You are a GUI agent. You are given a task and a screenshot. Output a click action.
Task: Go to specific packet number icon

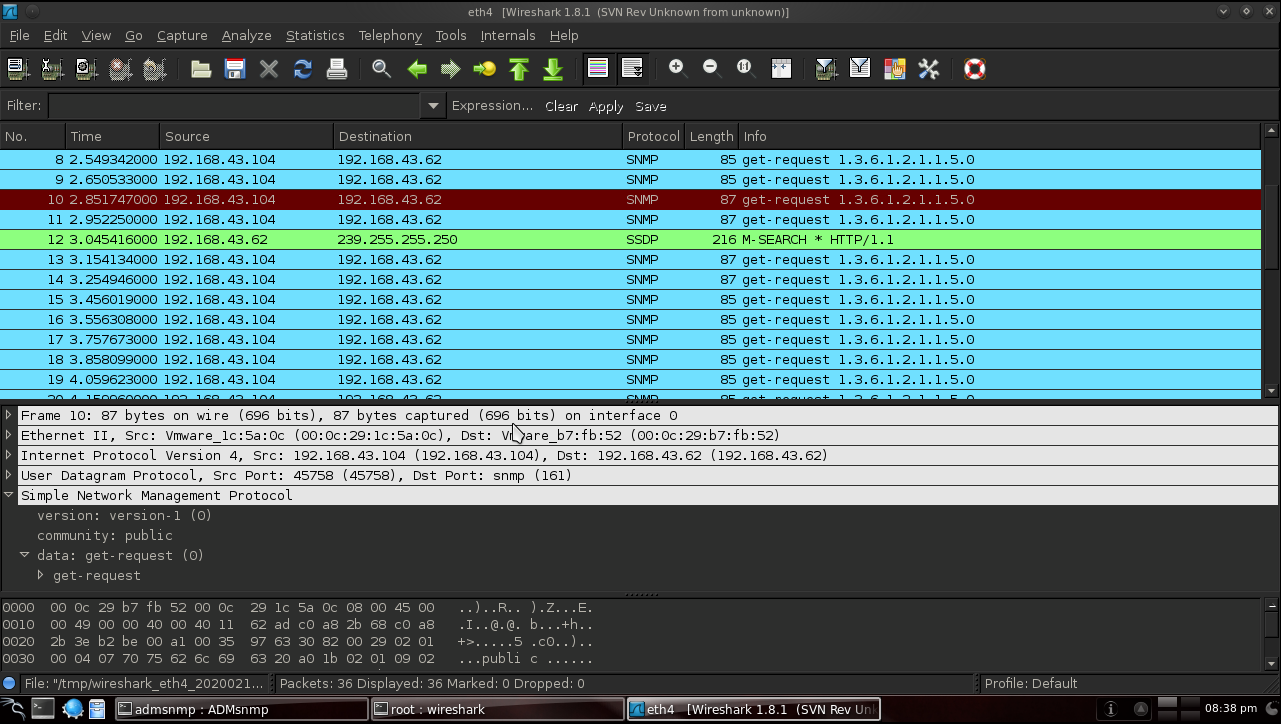485,69
